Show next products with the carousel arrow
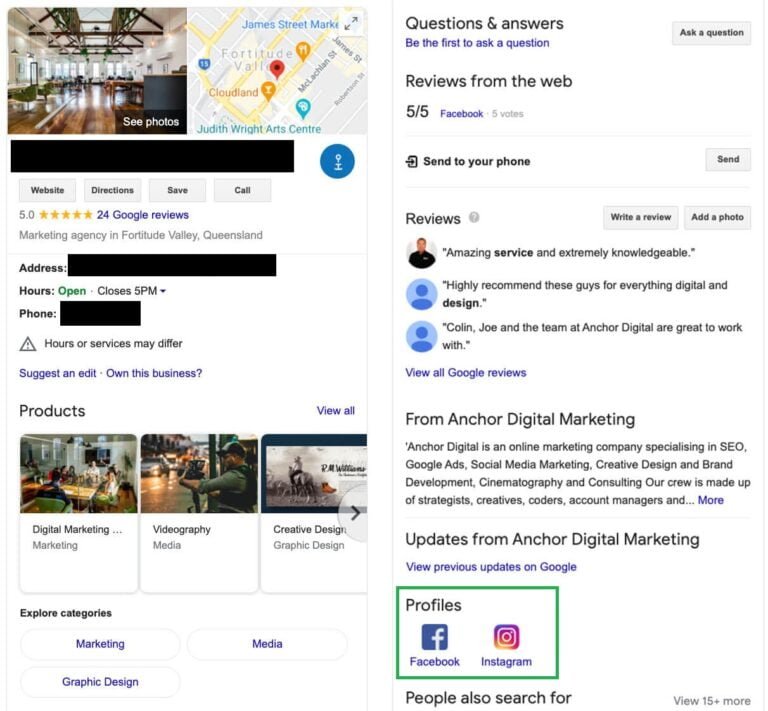Viewport: 768px width, 711px height. 355,513
